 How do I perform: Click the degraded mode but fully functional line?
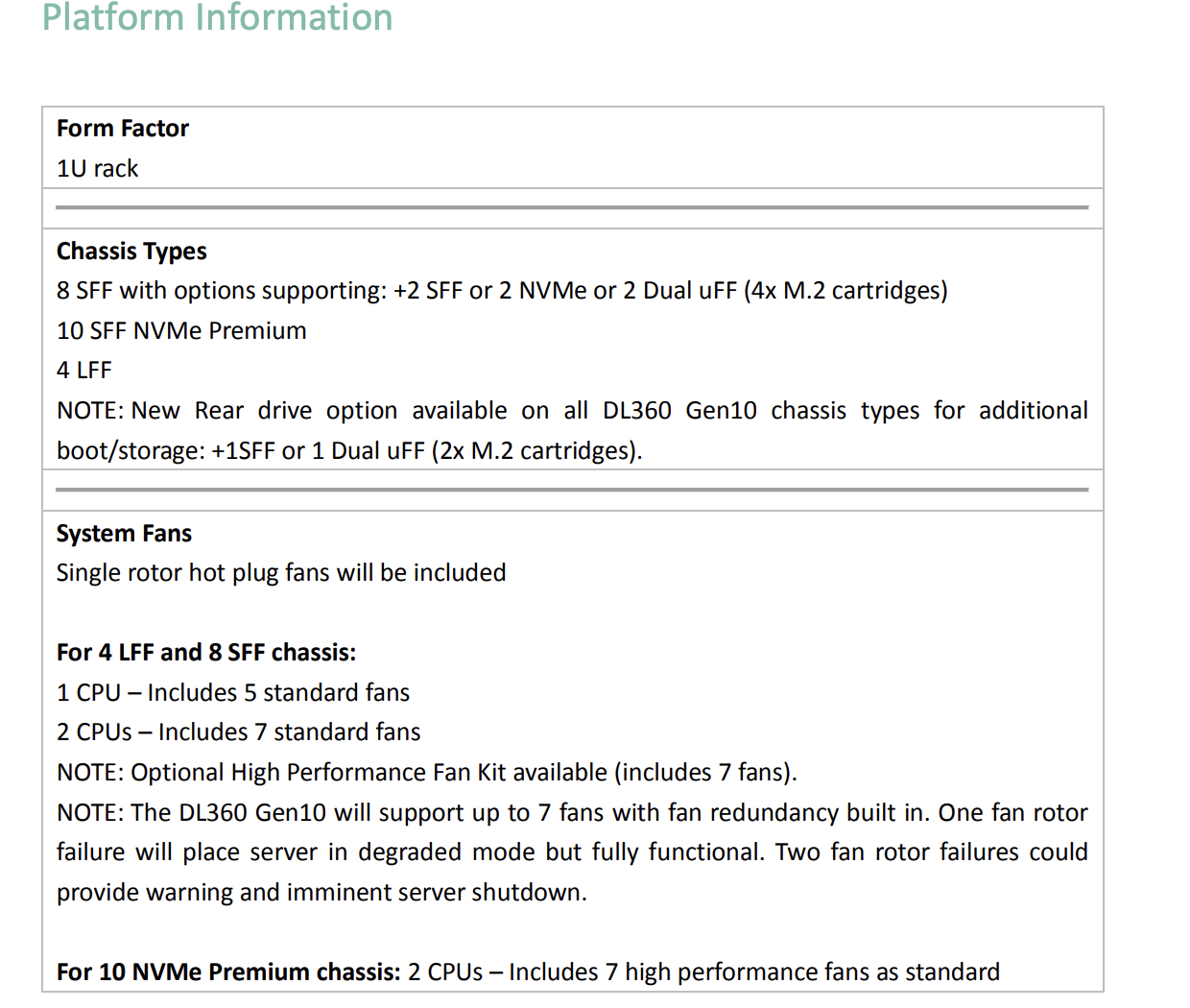click(572, 852)
